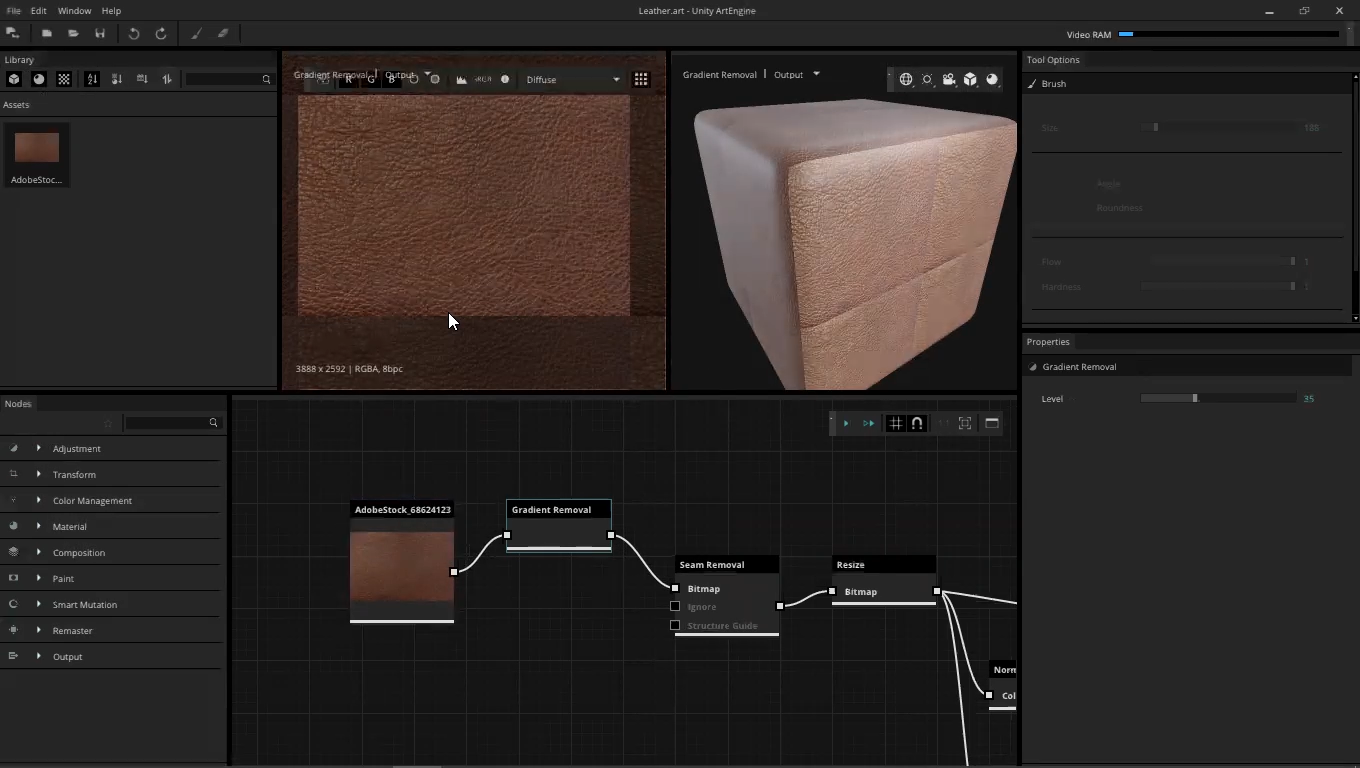Click the Gradient Removal Level slider
The width and height of the screenshot is (1360, 768).
pos(1218,398)
